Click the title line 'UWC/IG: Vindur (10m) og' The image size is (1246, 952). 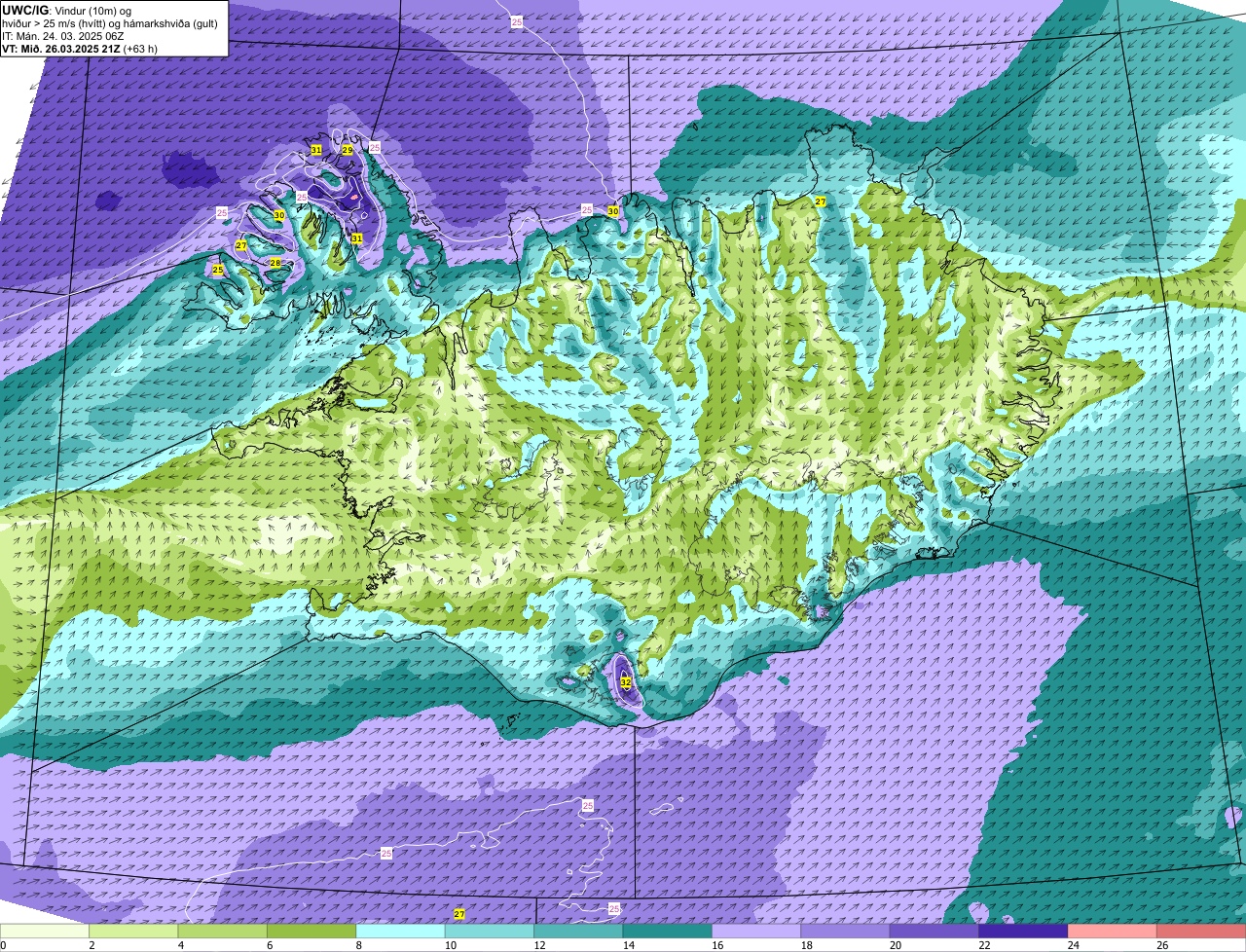click(66, 10)
